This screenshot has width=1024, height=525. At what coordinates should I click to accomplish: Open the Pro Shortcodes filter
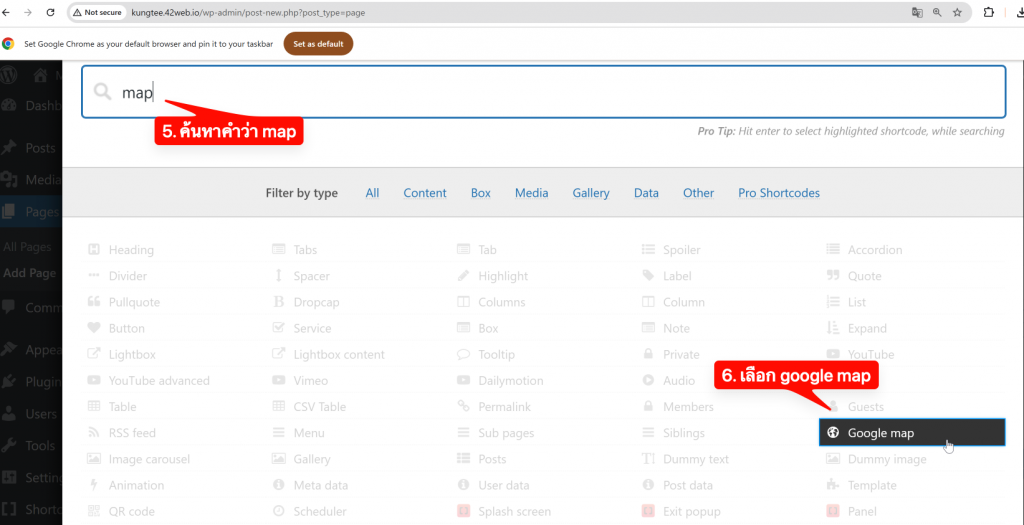[778, 193]
